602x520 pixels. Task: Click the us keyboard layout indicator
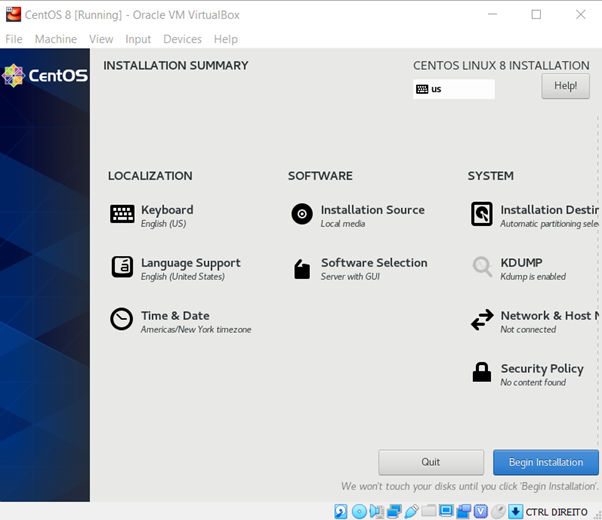[x=453, y=89]
